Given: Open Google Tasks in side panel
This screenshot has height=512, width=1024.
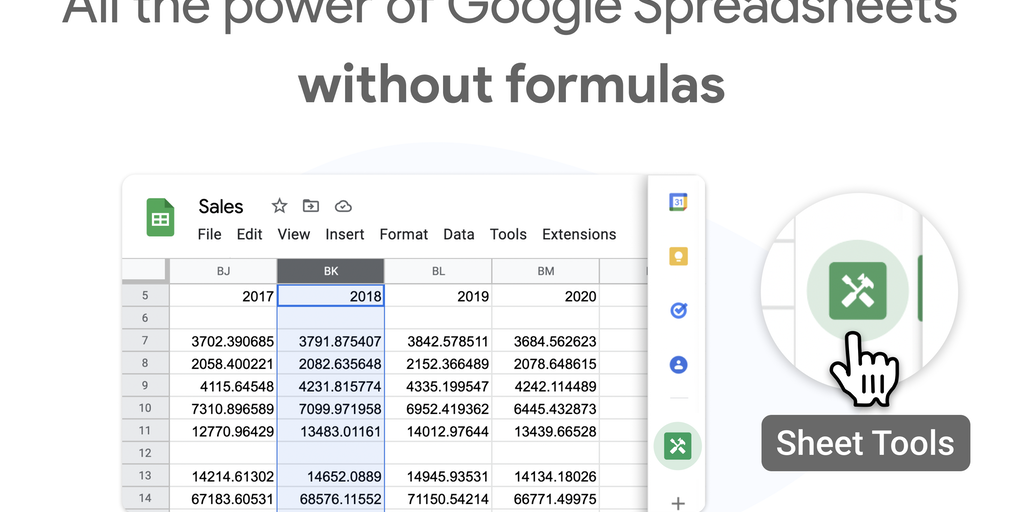Looking at the screenshot, I should 678,310.
